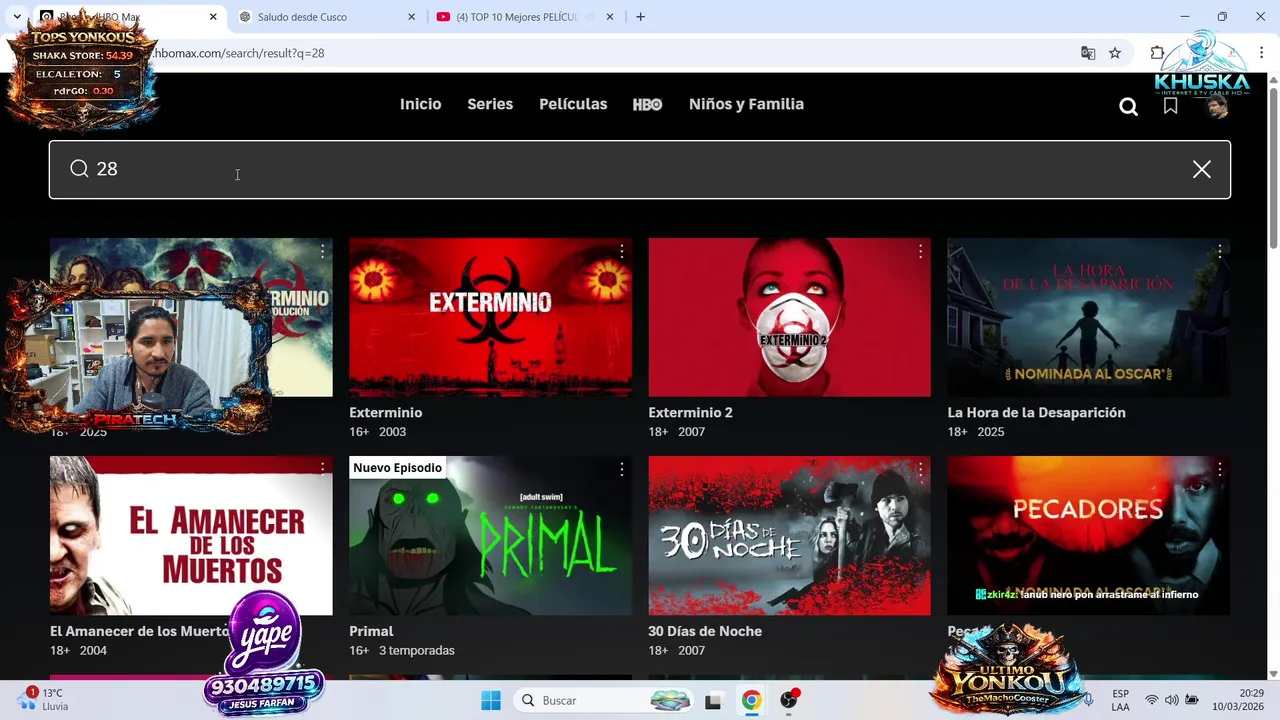The width and height of the screenshot is (1280, 720).
Task: Open options menu for Exterminio card
Action: coord(621,252)
